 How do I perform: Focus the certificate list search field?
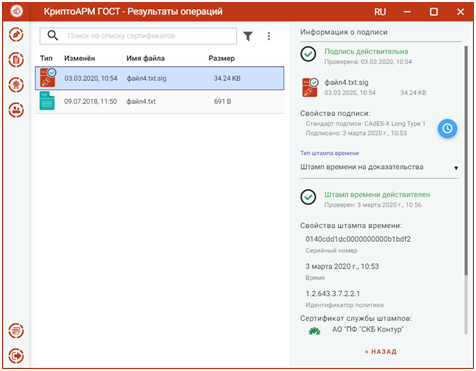pos(138,36)
